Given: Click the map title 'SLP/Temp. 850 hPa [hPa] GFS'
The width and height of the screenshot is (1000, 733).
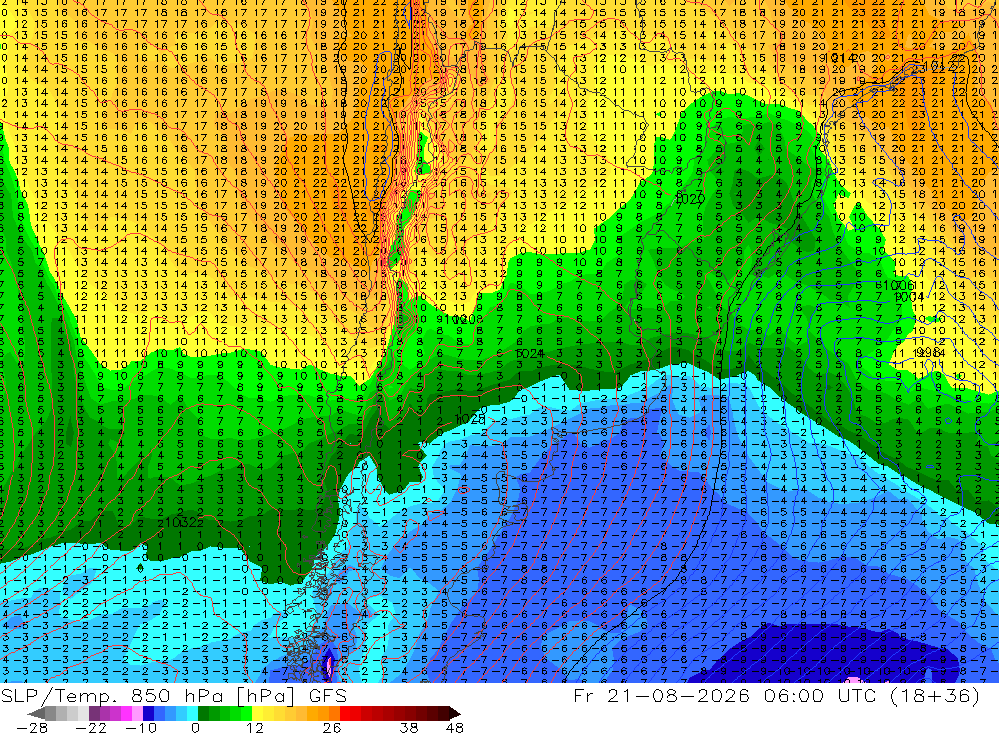Looking at the screenshot, I should click(x=173, y=696).
